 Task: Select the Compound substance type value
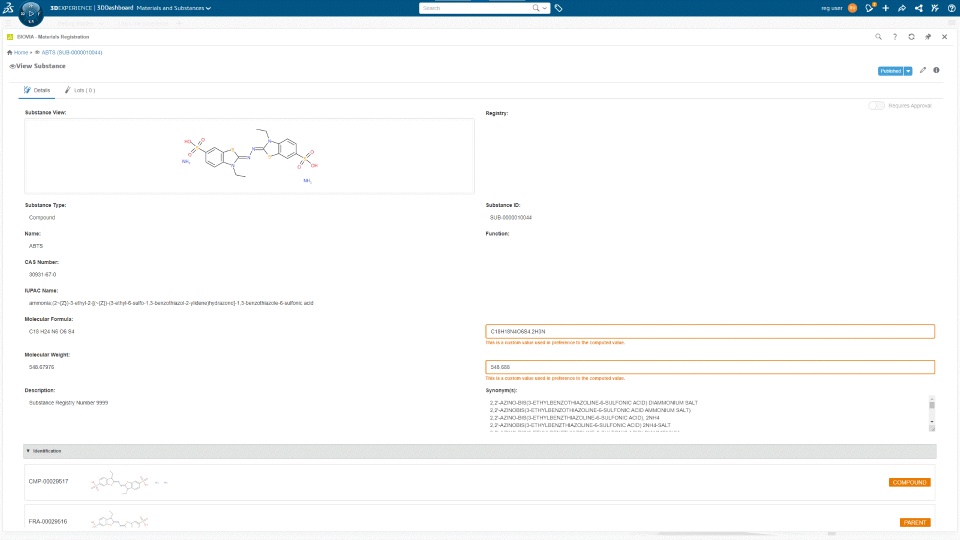point(42,217)
